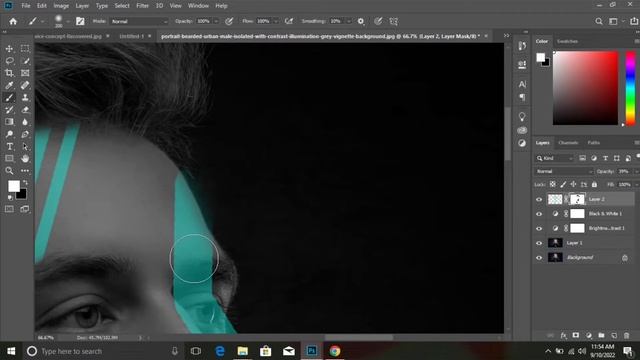
Task: Select the Eraser tool
Action: 25,109
